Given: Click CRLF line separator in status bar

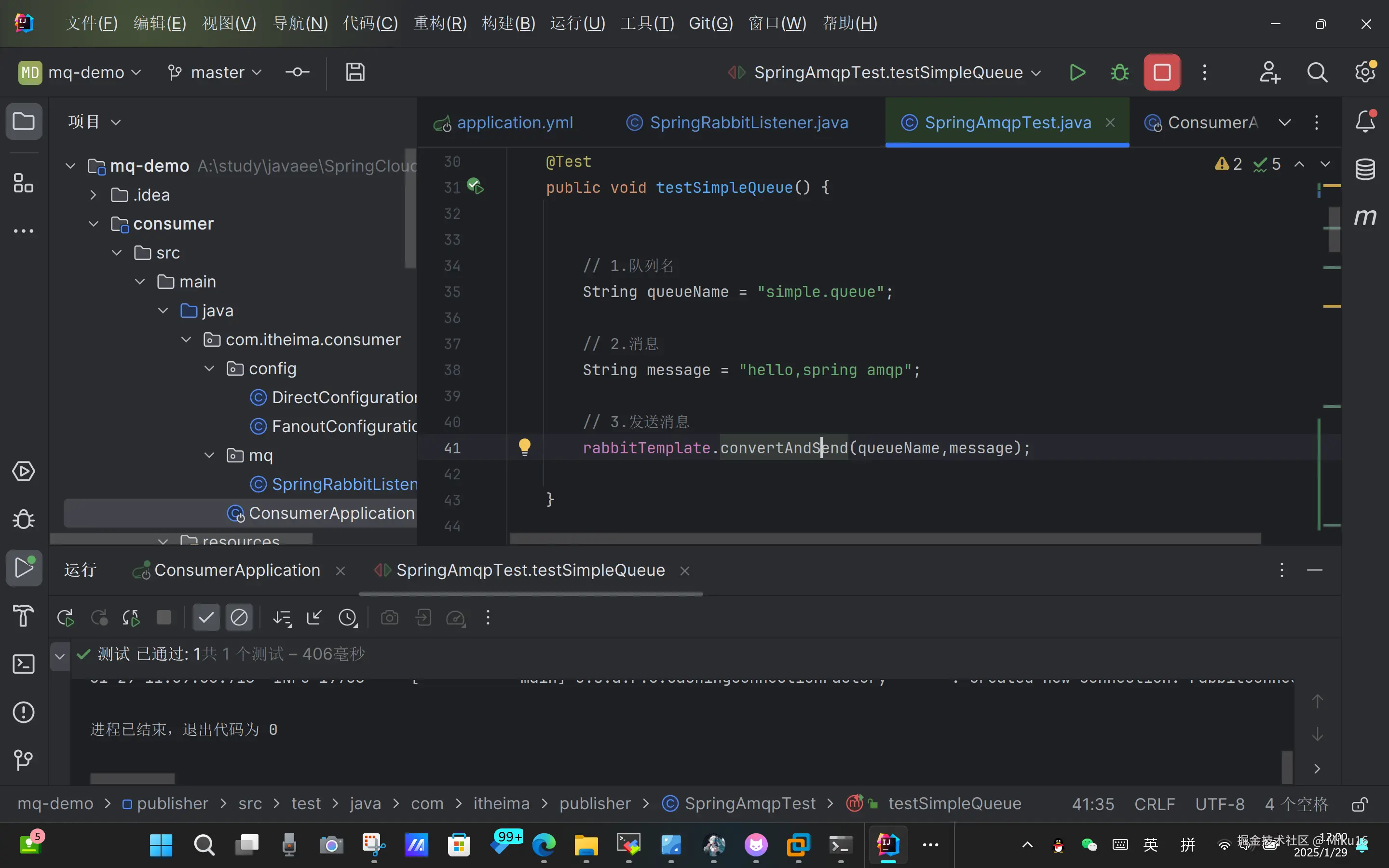Looking at the screenshot, I should pos(1154,804).
